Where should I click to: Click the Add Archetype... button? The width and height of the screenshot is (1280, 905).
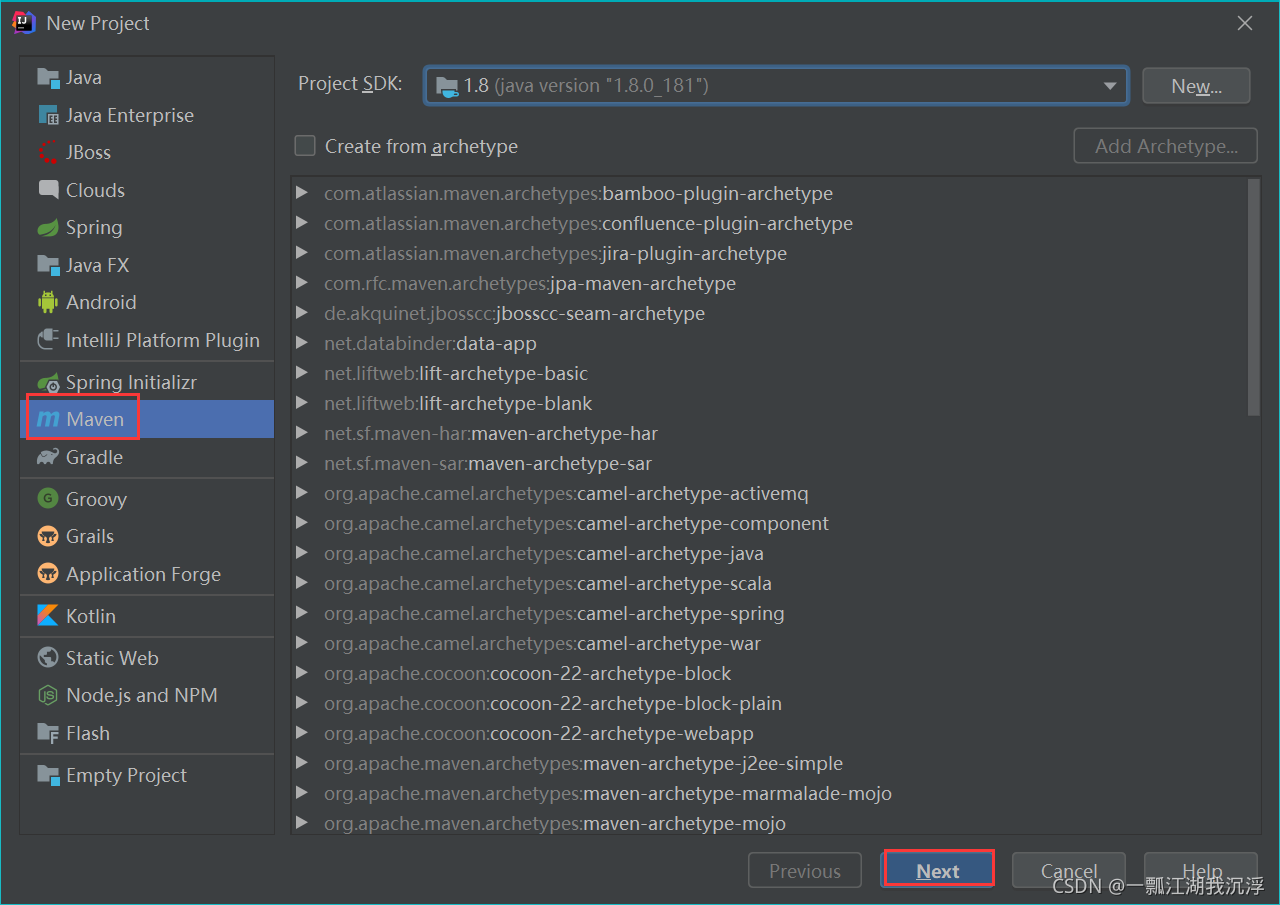coord(1166,146)
